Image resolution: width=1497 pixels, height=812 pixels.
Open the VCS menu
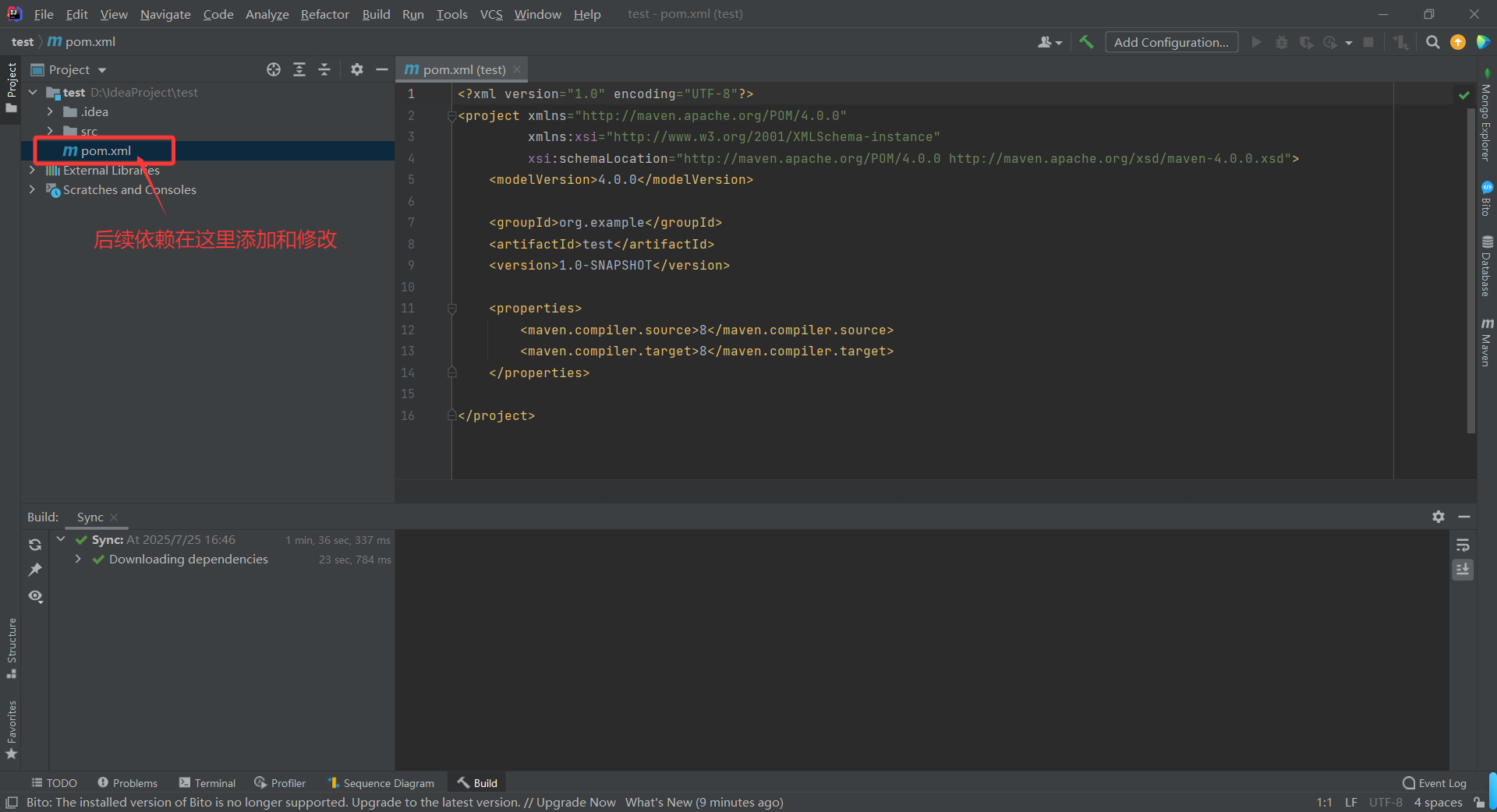tap(491, 14)
